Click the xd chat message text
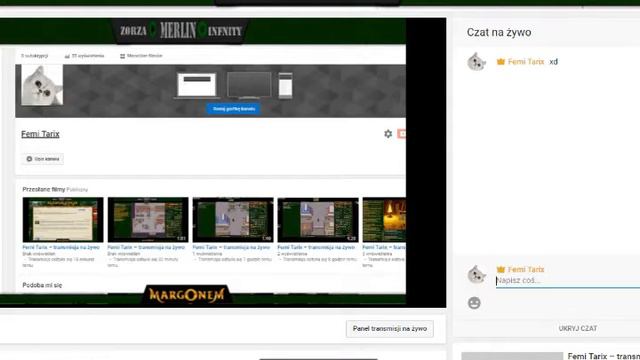Image resolution: width=640 pixels, height=360 pixels. (x=553, y=62)
